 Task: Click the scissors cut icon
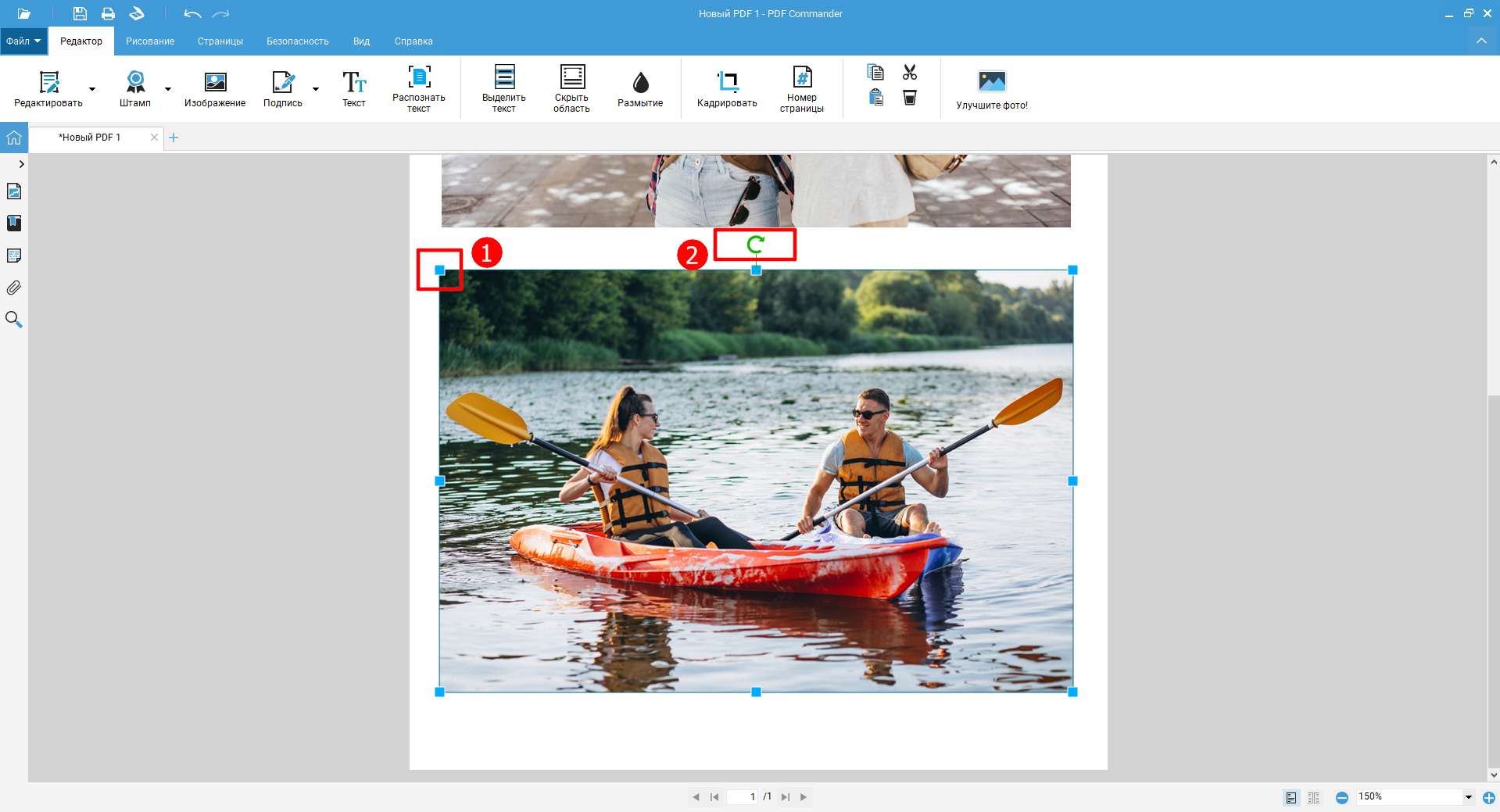point(910,73)
